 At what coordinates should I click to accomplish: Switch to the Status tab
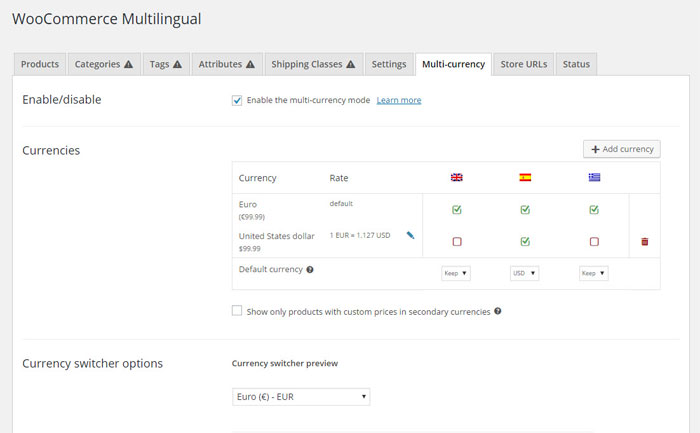tap(576, 64)
